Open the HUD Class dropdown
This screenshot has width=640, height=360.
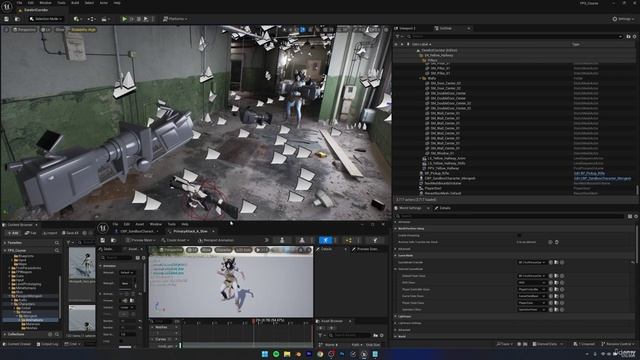pos(532,282)
